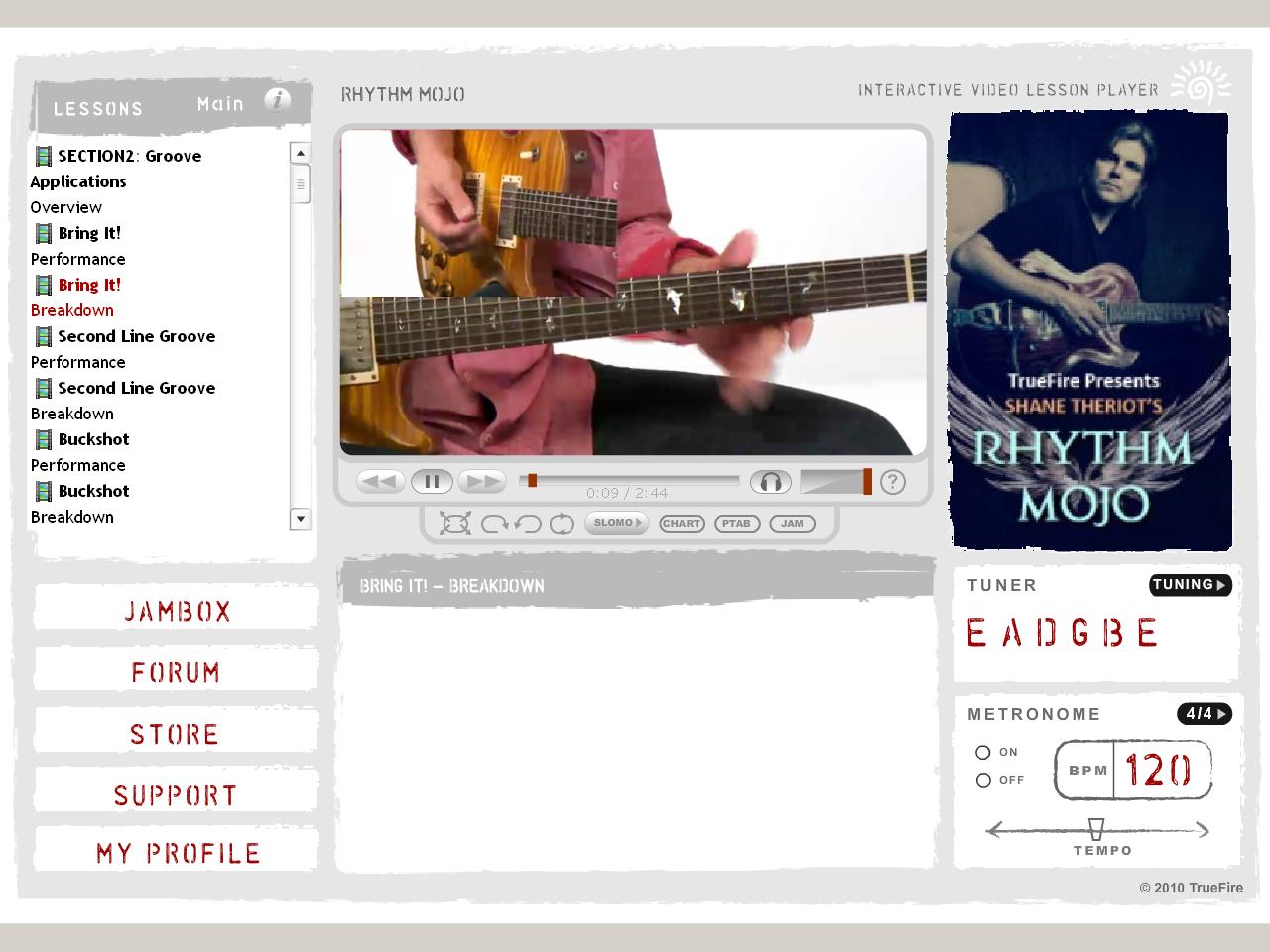Image resolution: width=1270 pixels, height=952 pixels.
Task: Click the loop end arrow icon
Action: (528, 524)
